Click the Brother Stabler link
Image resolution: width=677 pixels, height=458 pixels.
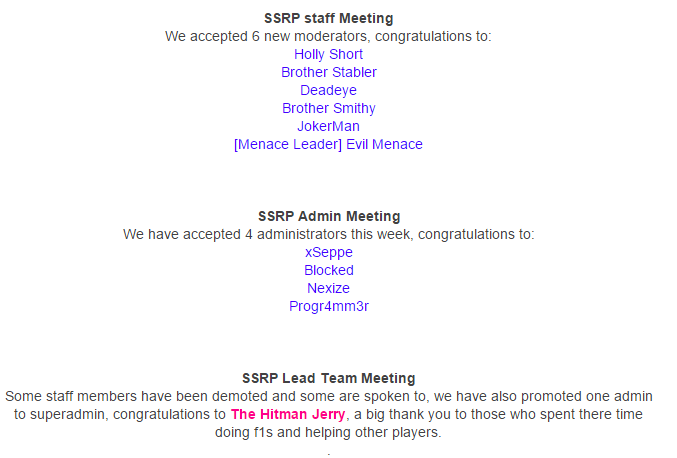[x=329, y=72]
